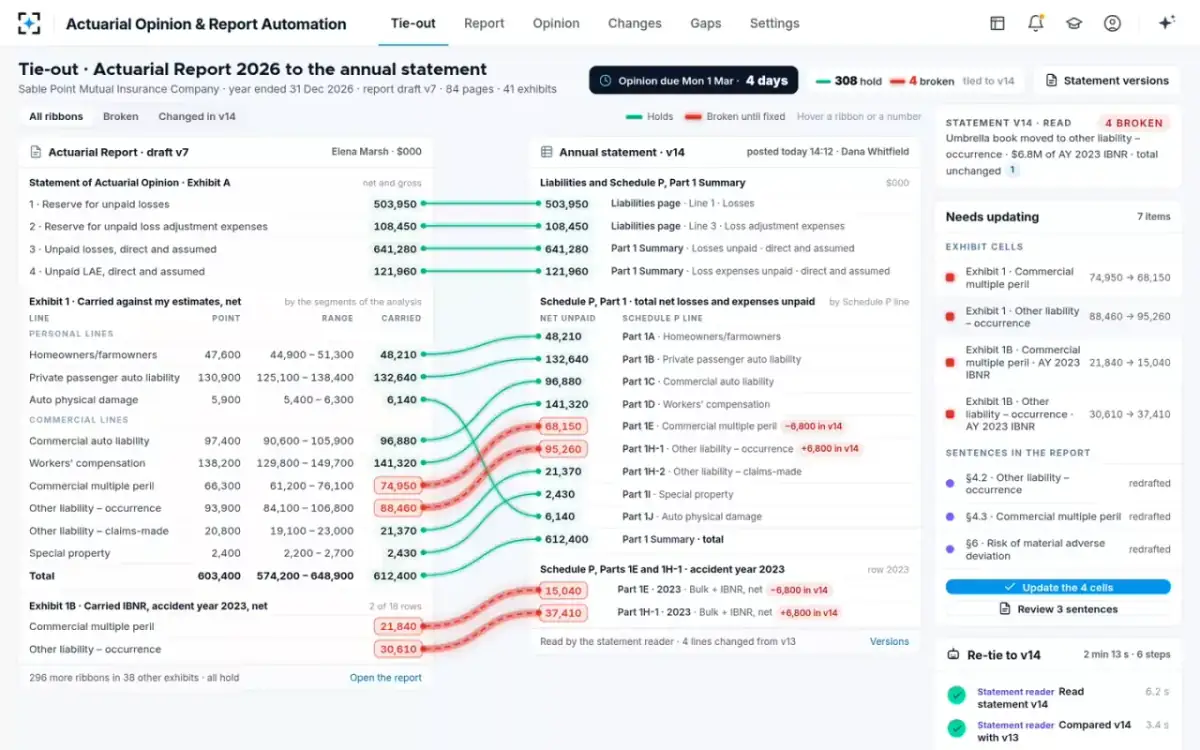Click green check for Read statement v14 step
Viewport: 1200px width, 750px height.
[956, 694]
